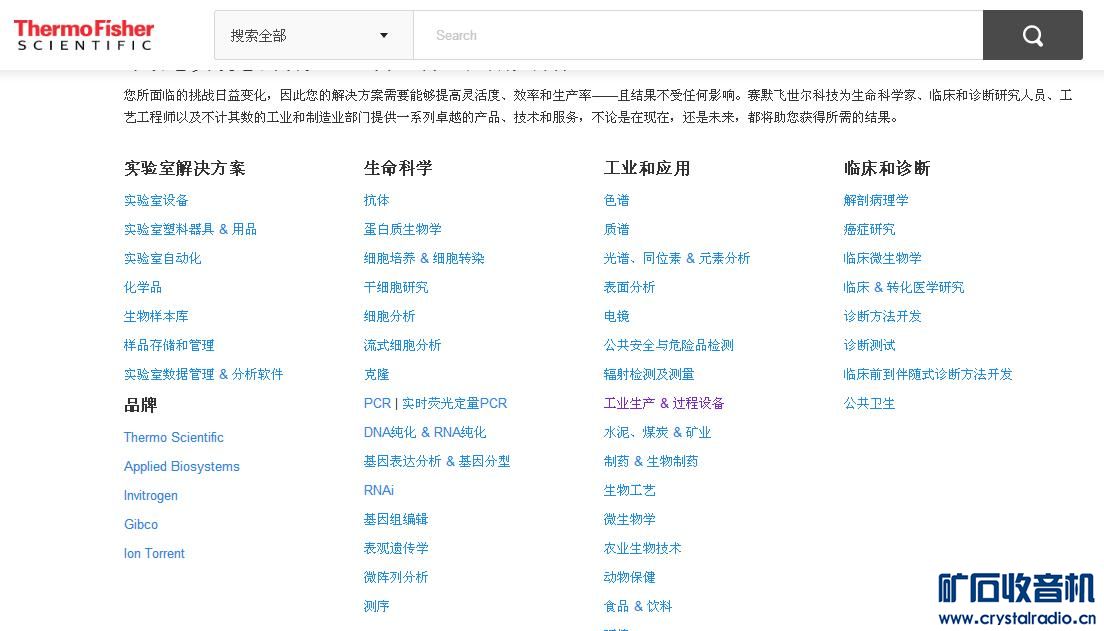The height and width of the screenshot is (631, 1104).
Task: Go to 癌症研究 page
Action: click(870, 230)
